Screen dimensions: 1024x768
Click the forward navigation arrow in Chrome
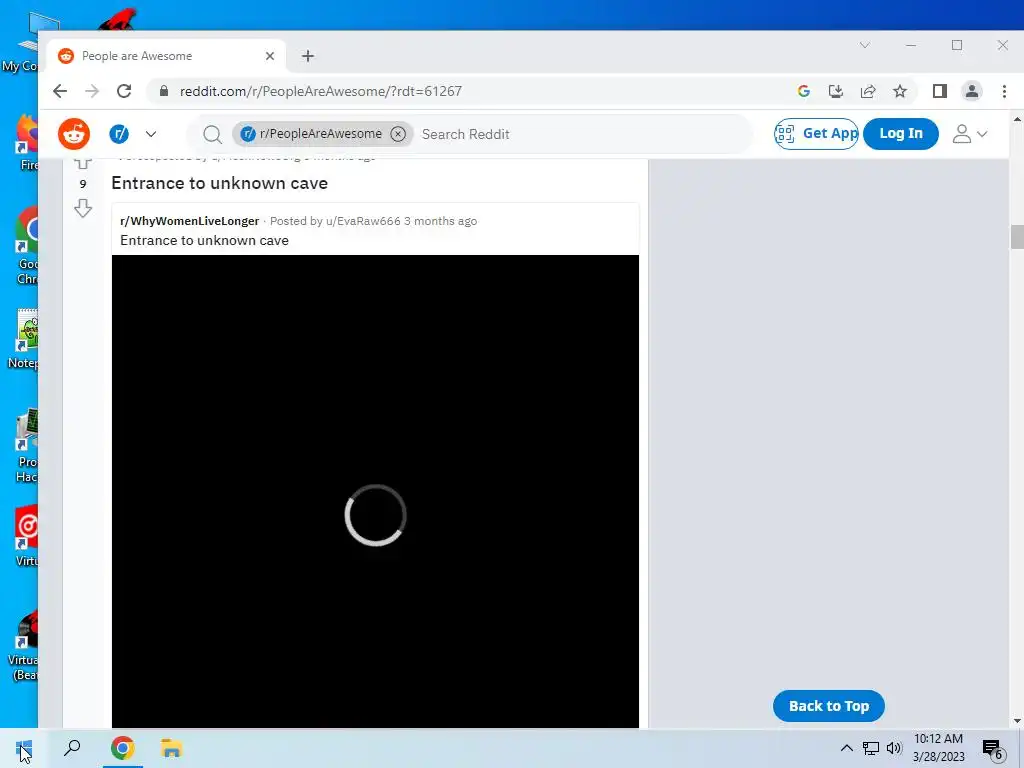(x=92, y=91)
